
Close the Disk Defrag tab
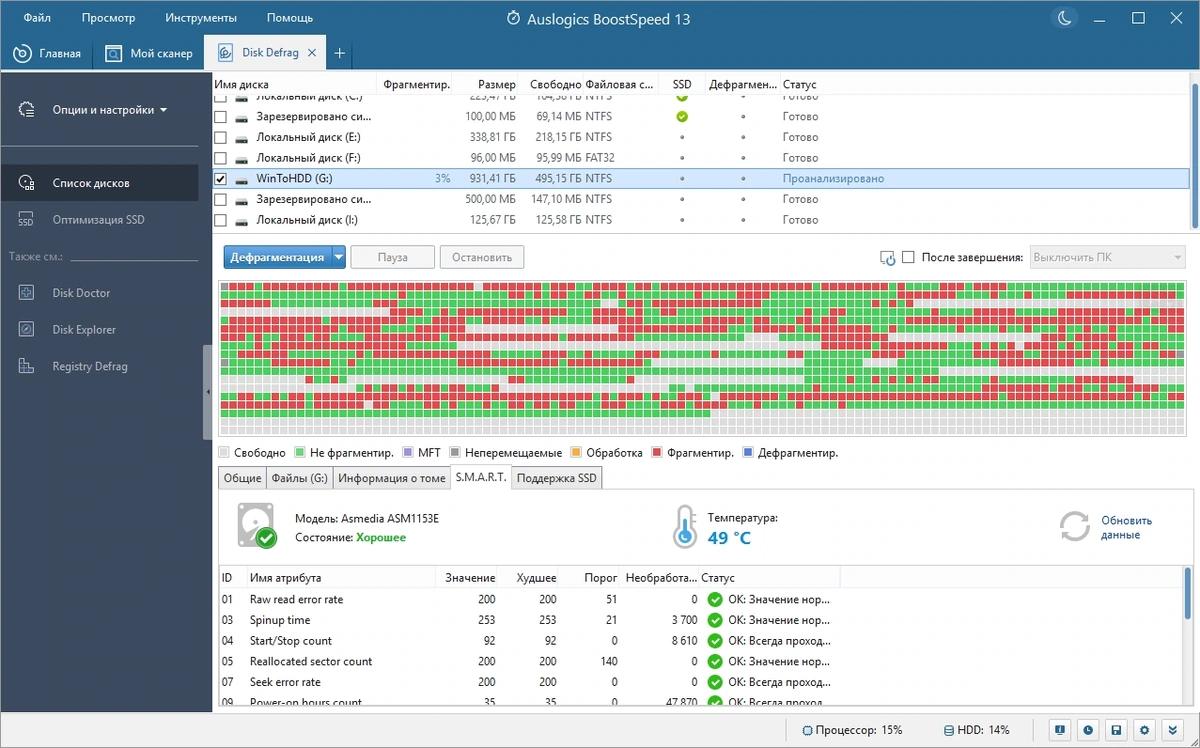[x=312, y=53]
